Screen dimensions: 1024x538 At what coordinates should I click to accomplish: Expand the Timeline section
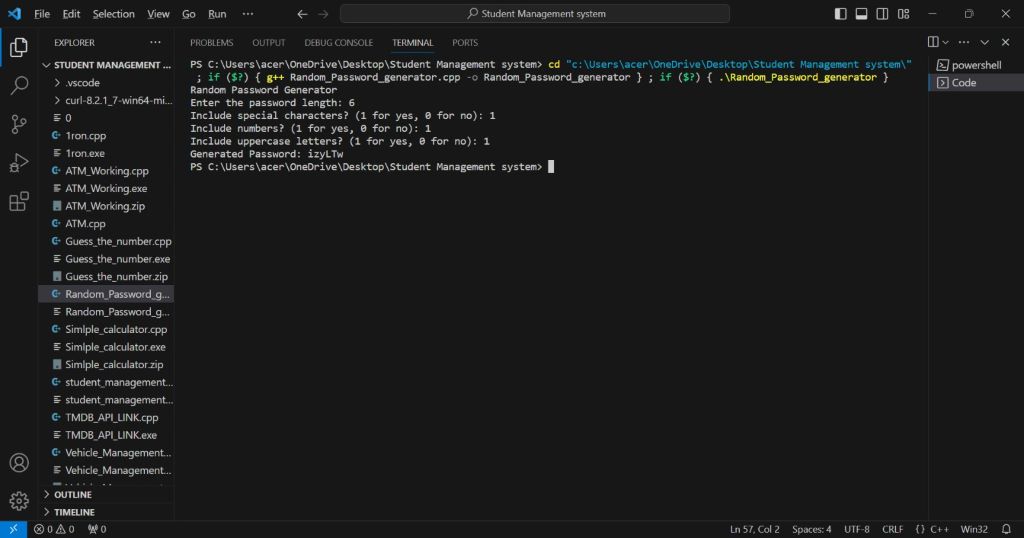pyautogui.click(x=108, y=513)
